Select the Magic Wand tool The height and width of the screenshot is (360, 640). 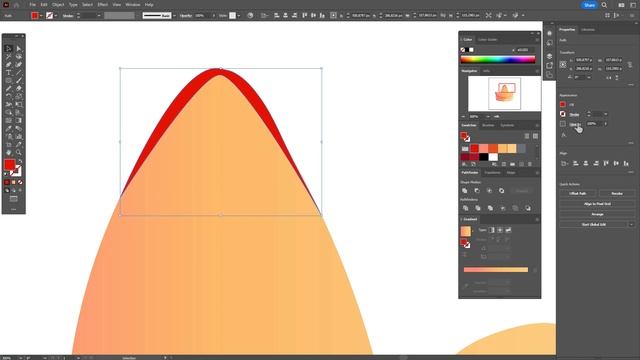tap(9, 56)
